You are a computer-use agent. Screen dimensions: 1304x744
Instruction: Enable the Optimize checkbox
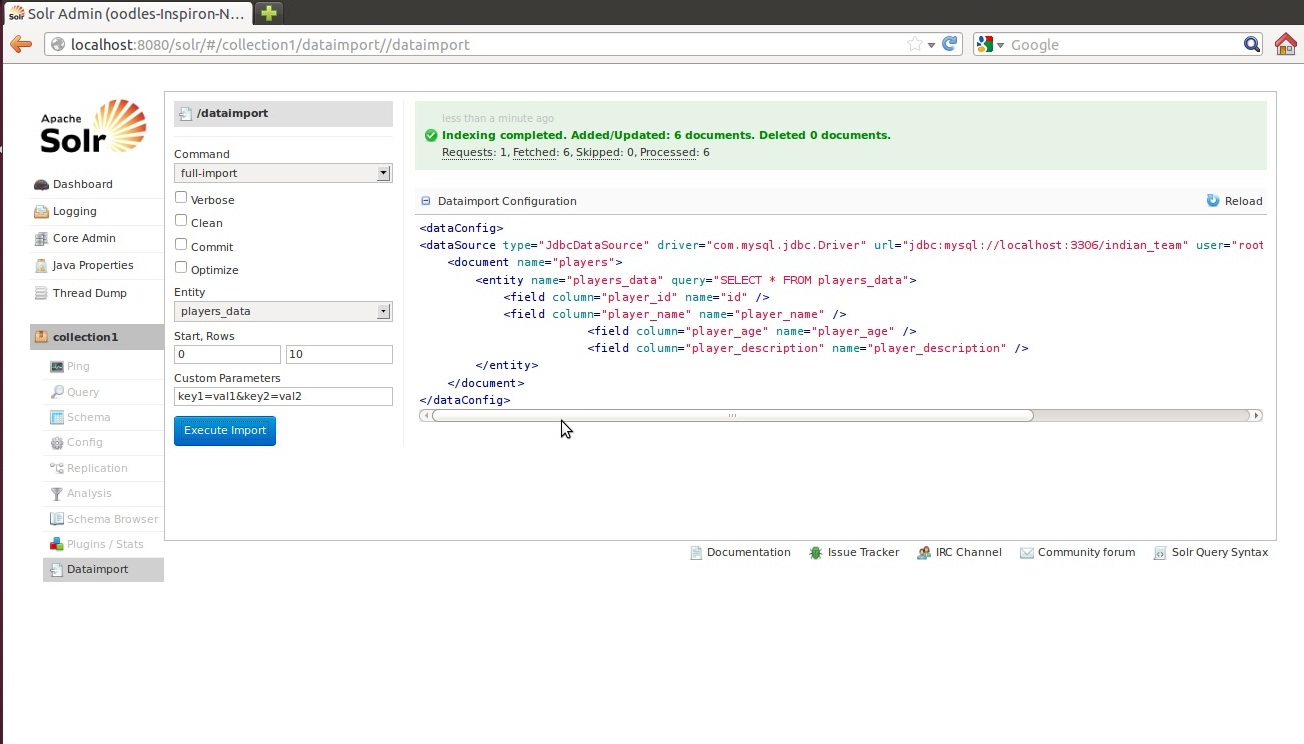coord(181,267)
